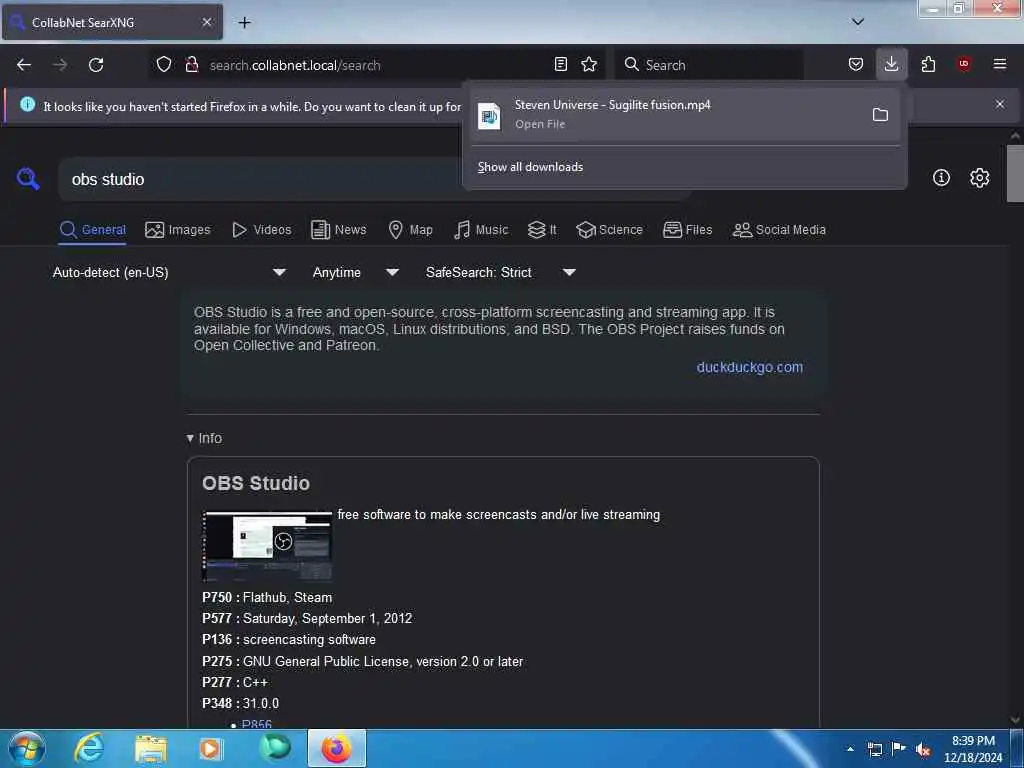Switch to the Map category
This screenshot has width=1024, height=768.
tap(411, 230)
